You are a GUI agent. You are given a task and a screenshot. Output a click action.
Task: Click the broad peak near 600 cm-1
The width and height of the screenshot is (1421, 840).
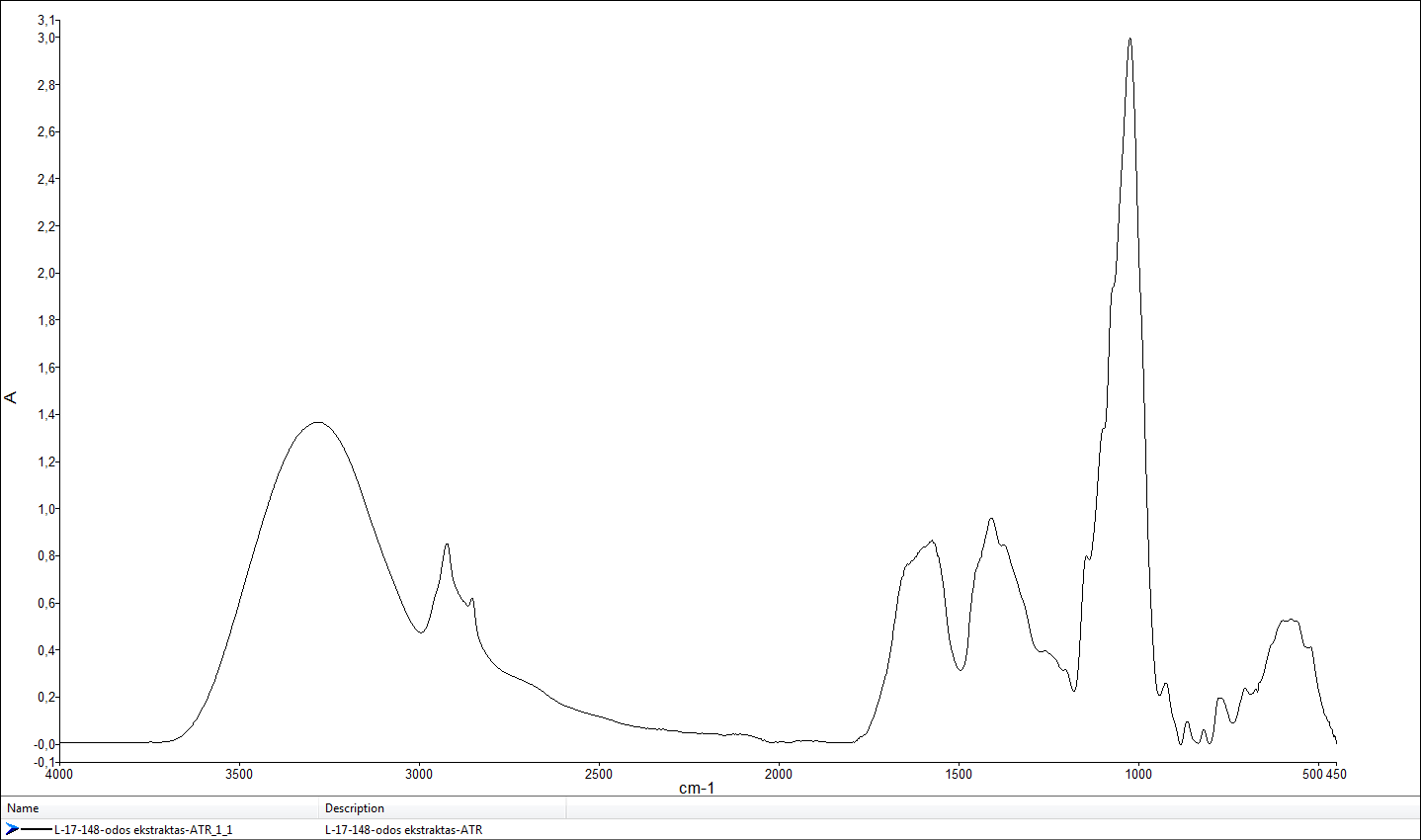coord(1290,621)
